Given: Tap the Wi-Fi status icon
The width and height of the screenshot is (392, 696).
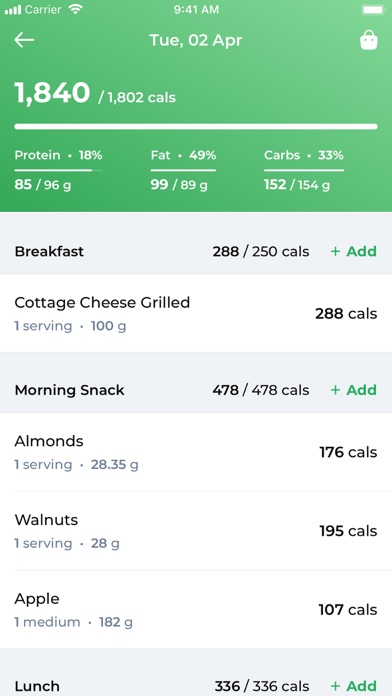Looking at the screenshot, I should 76,9.
